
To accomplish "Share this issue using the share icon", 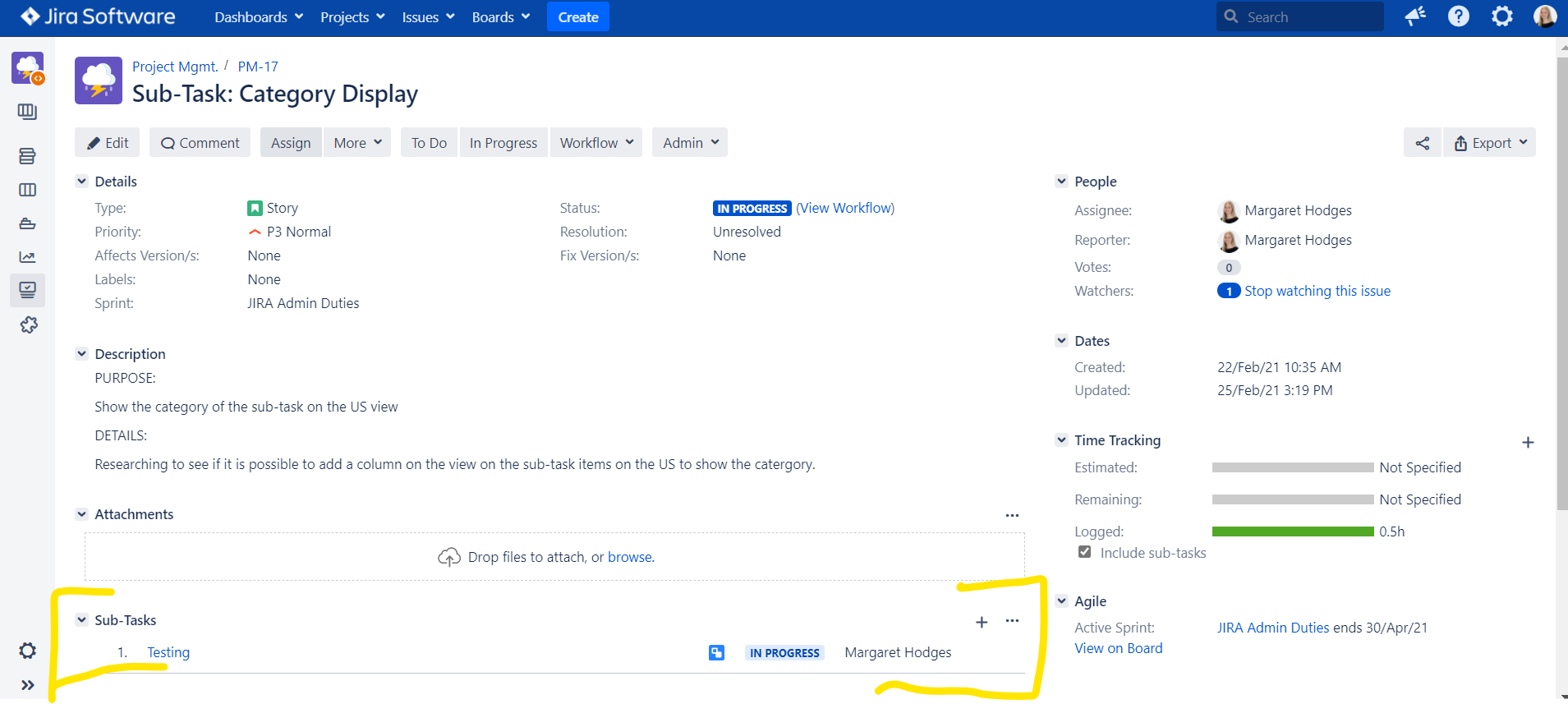I will pyautogui.click(x=1423, y=143).
